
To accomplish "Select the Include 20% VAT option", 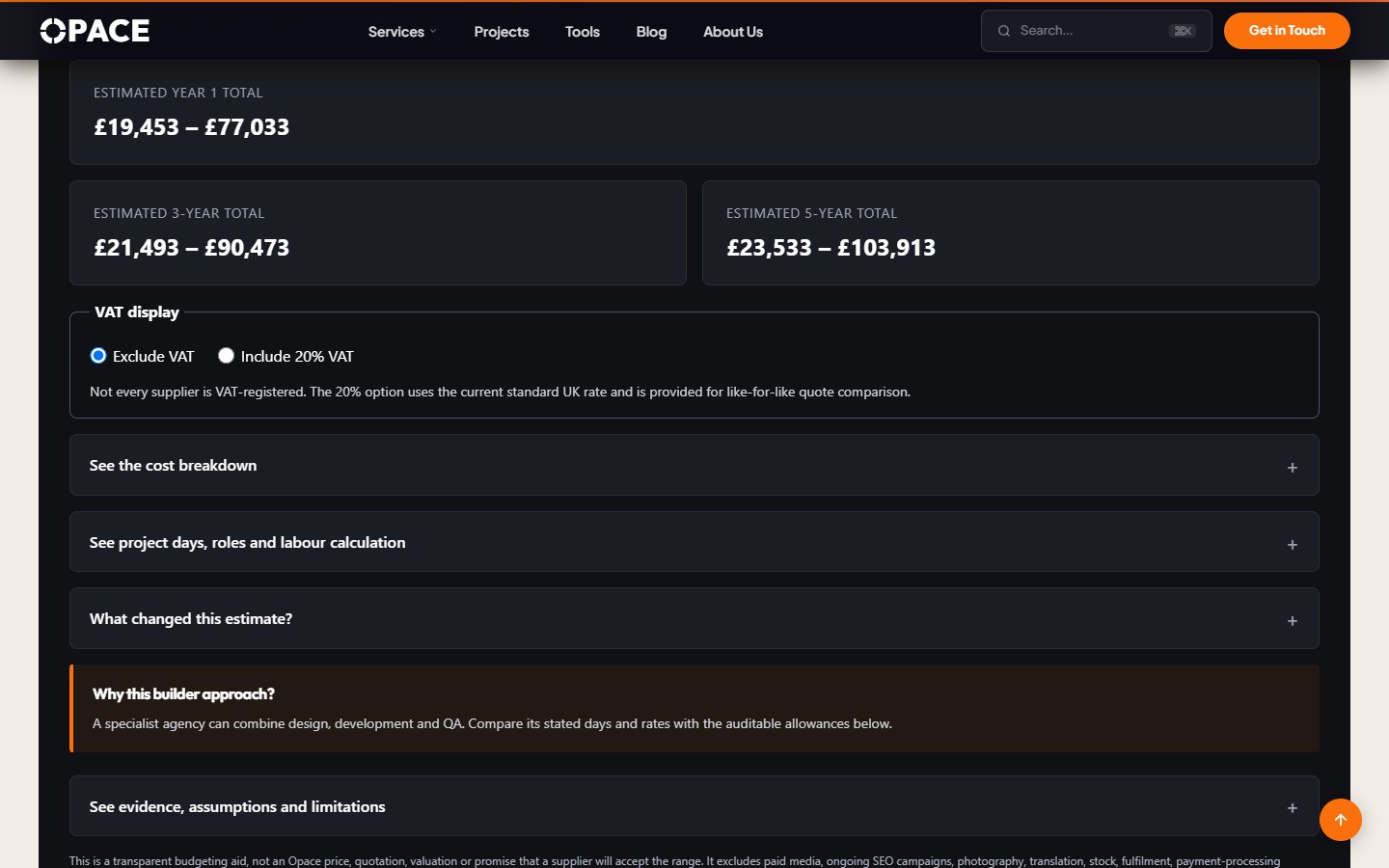I will [227, 356].
